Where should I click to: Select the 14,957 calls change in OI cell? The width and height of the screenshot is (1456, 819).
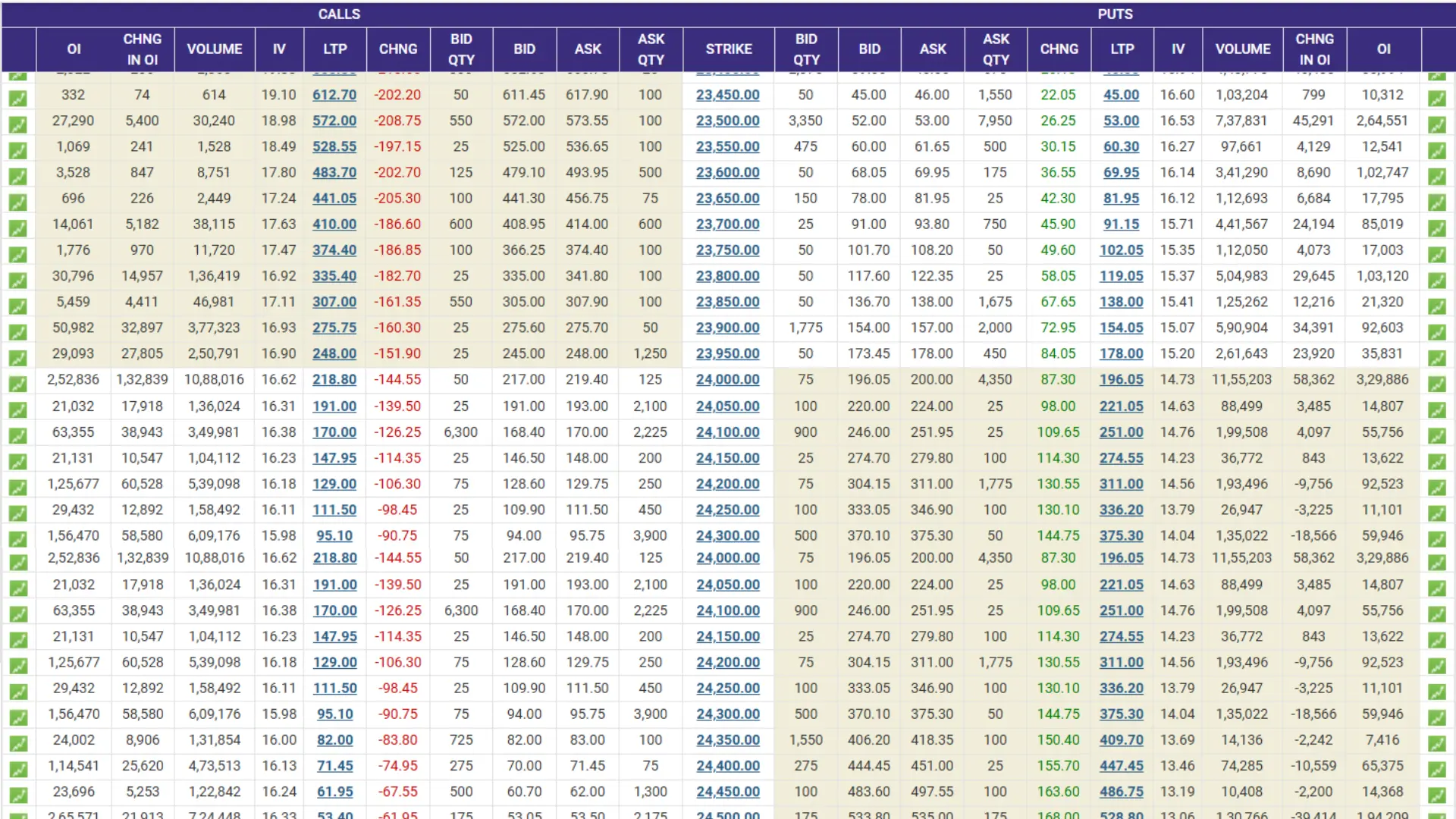click(142, 276)
